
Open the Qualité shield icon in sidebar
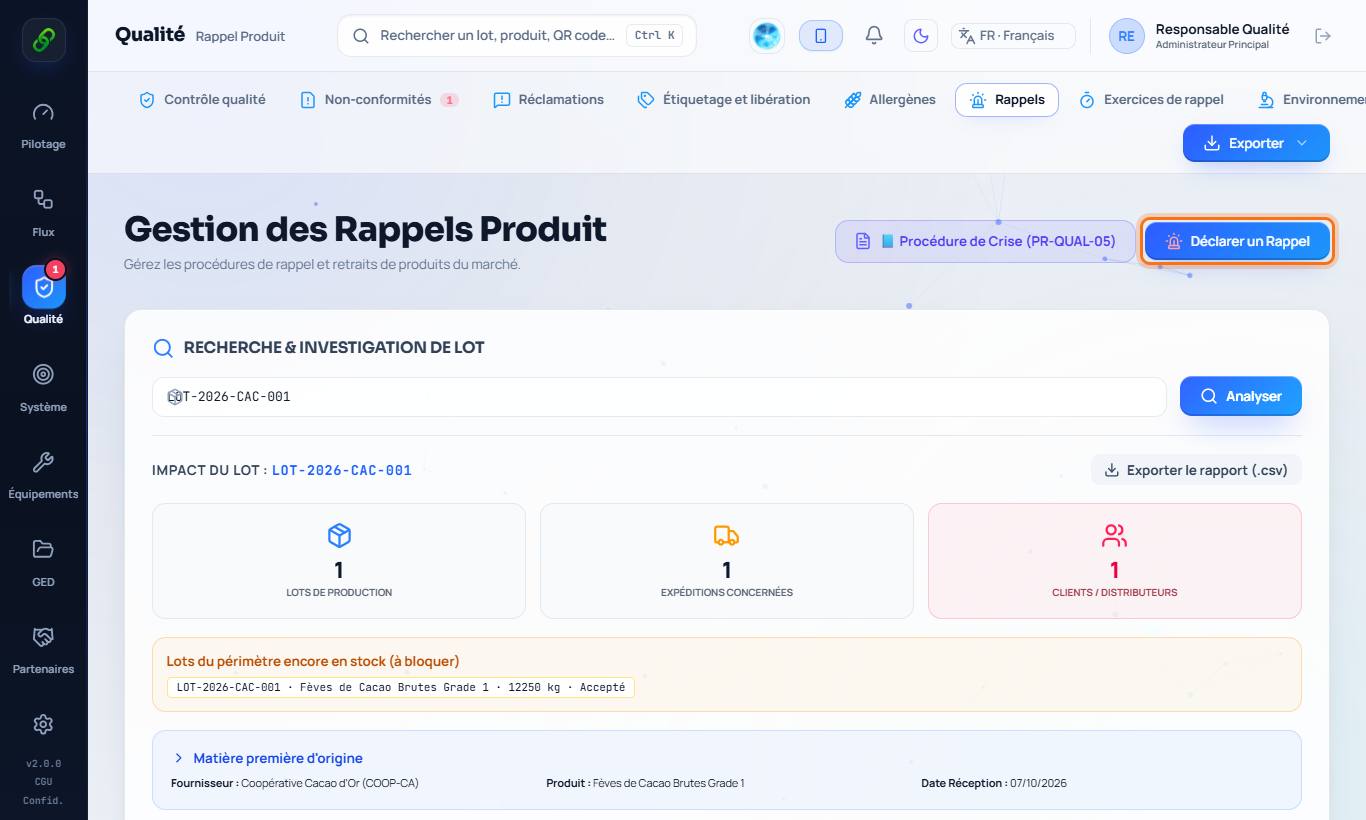tap(43, 288)
